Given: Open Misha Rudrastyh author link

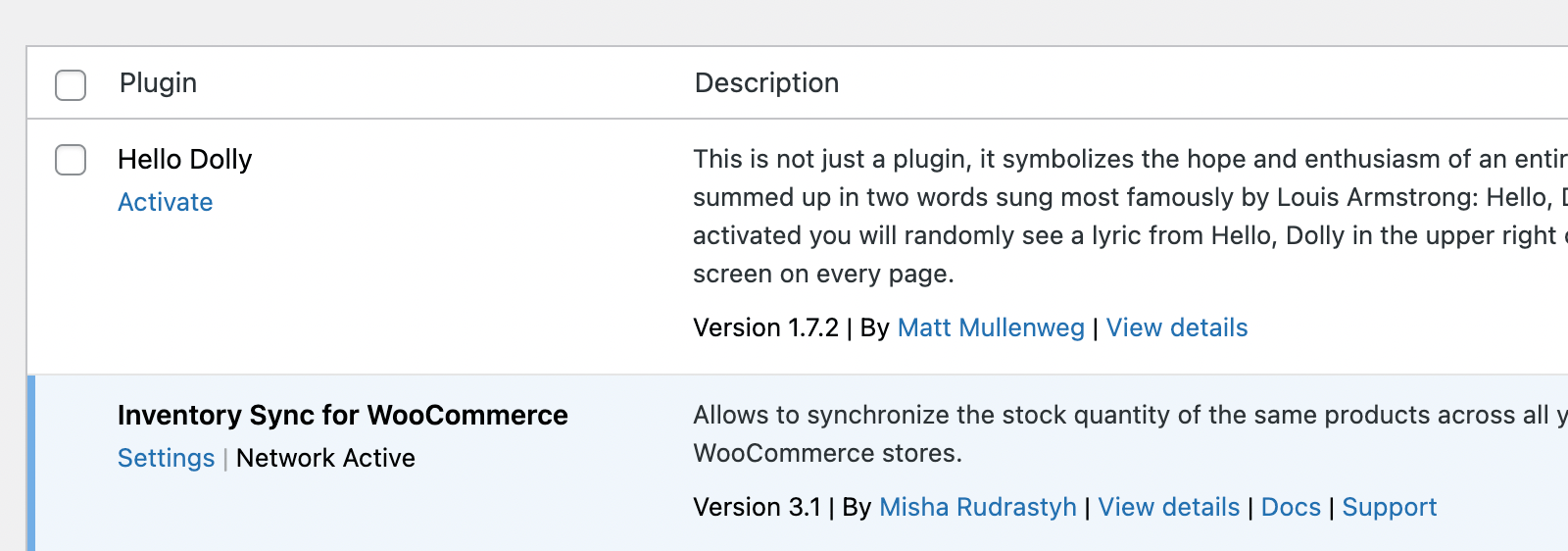Looking at the screenshot, I should click(978, 507).
